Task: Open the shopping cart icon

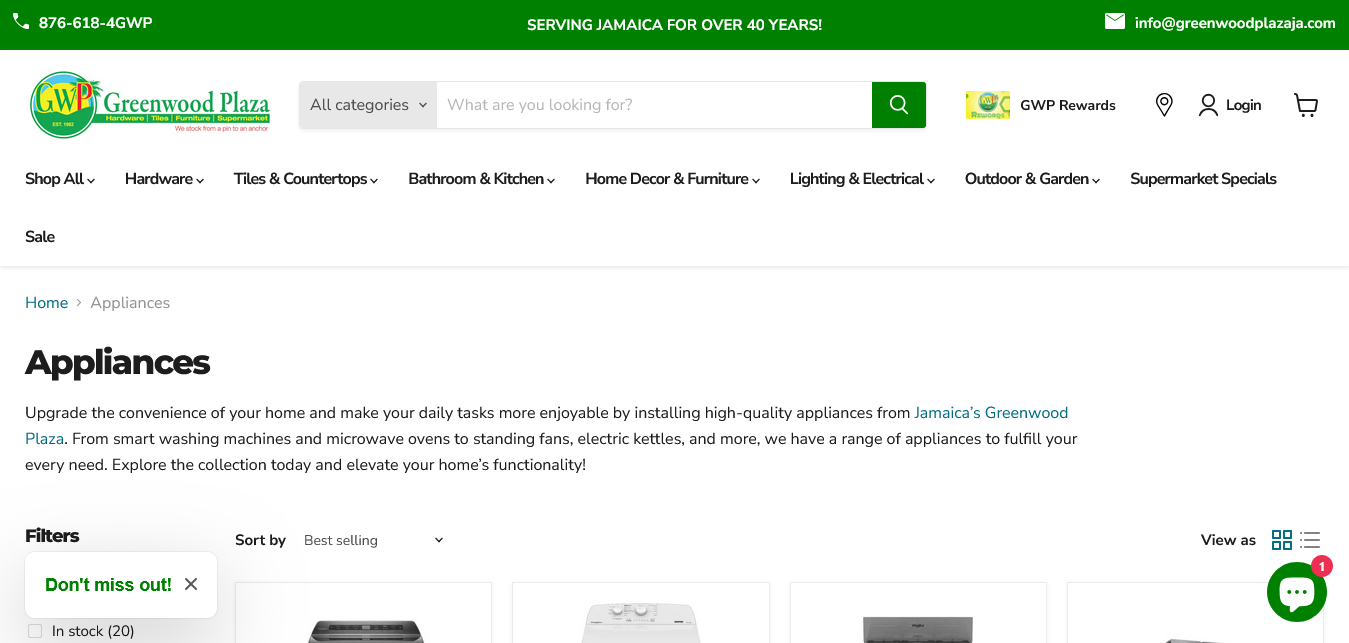Action: [1306, 105]
